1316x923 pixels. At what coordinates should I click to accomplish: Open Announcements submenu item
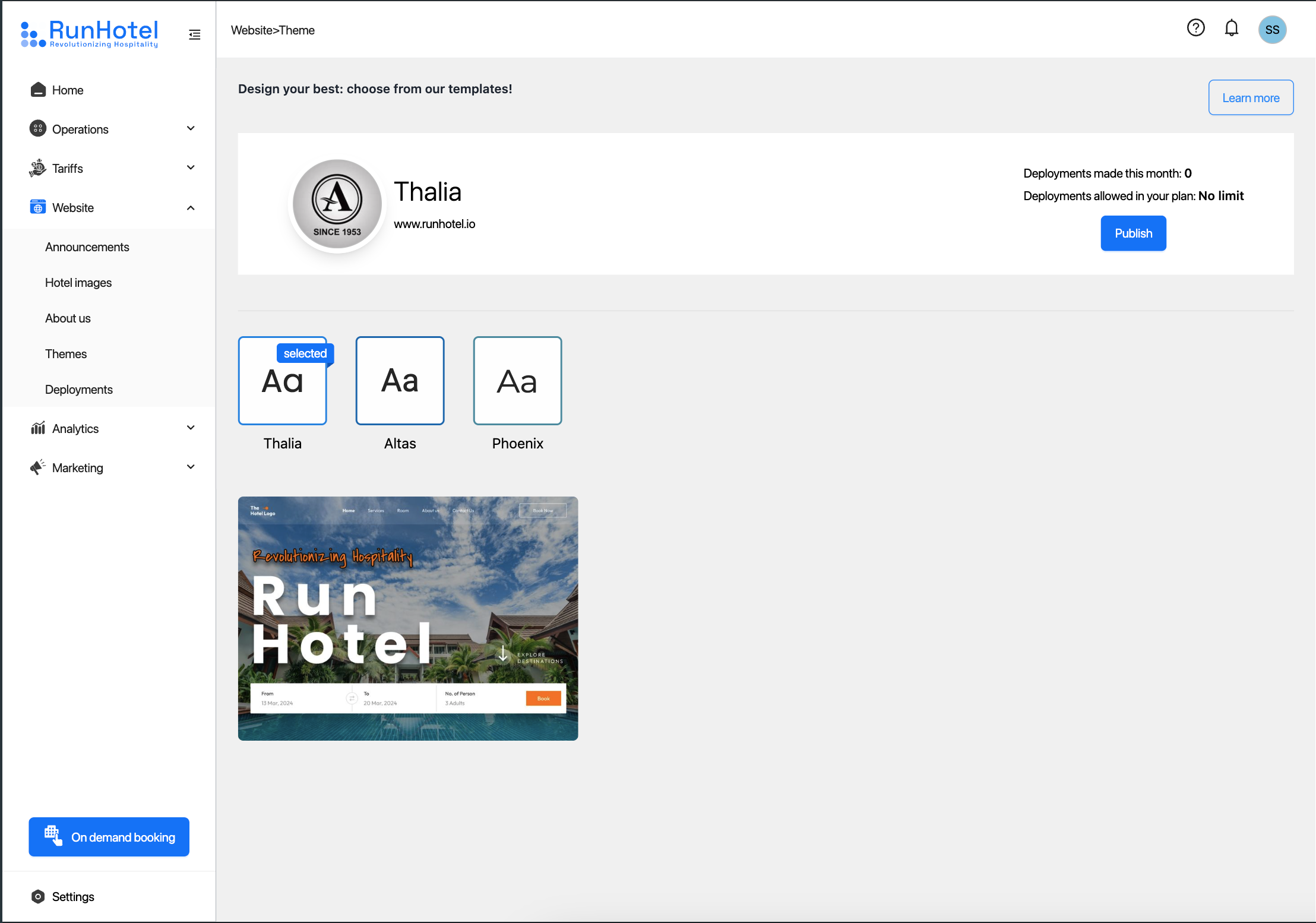pos(87,247)
